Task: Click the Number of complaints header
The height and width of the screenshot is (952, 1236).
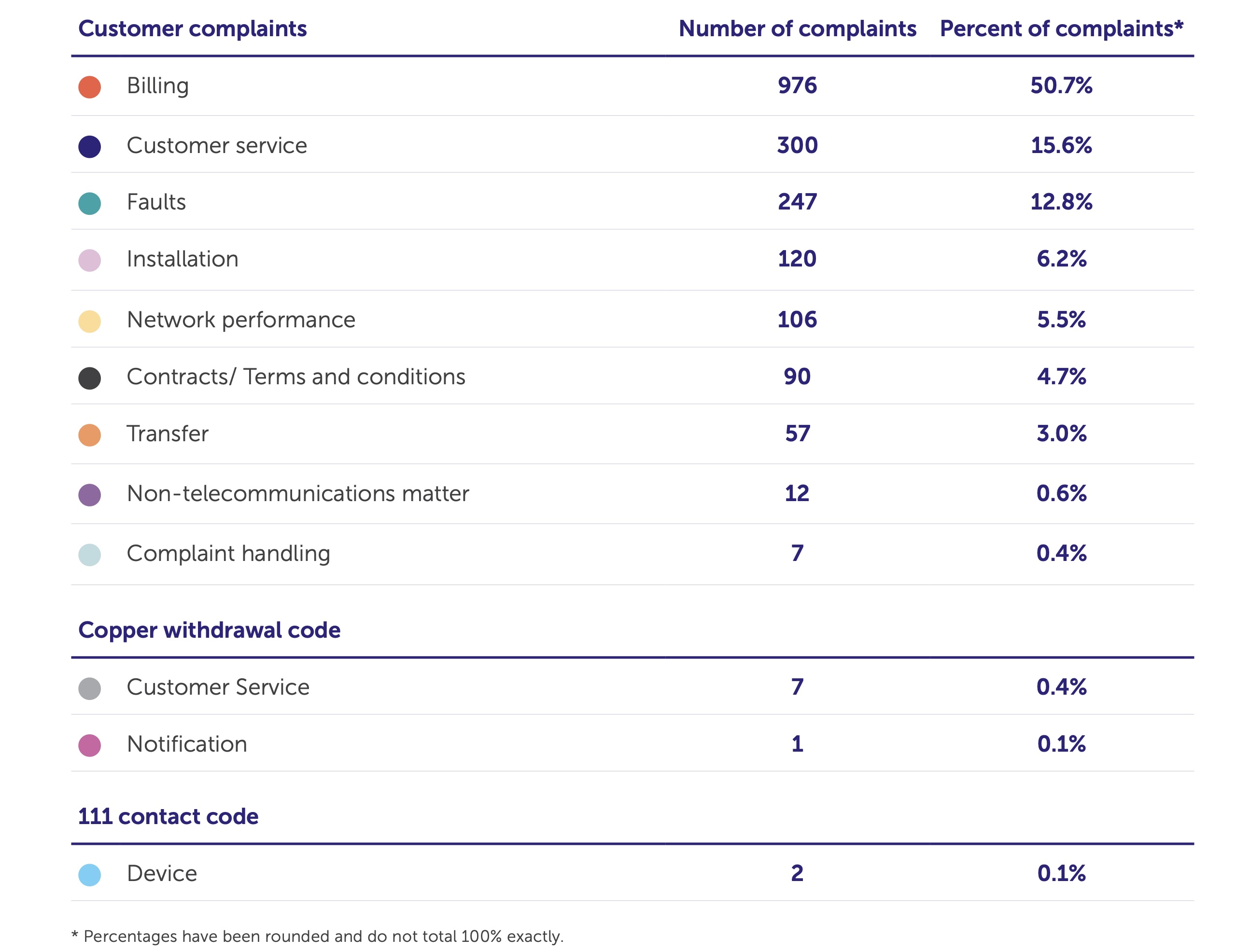Action: coord(797,29)
